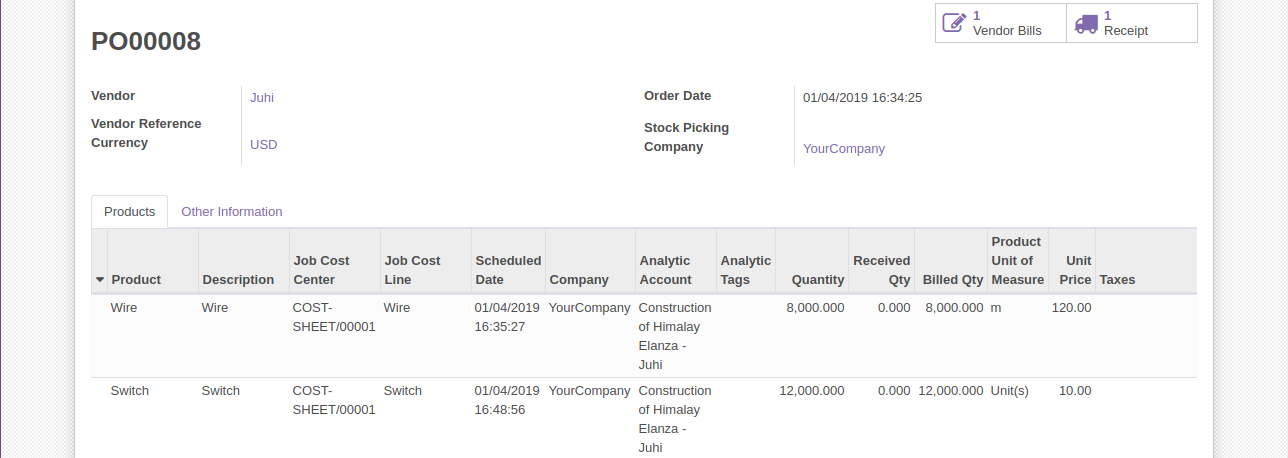The image size is (1288, 458).
Task: Open the Wire product row
Action: coord(644,336)
